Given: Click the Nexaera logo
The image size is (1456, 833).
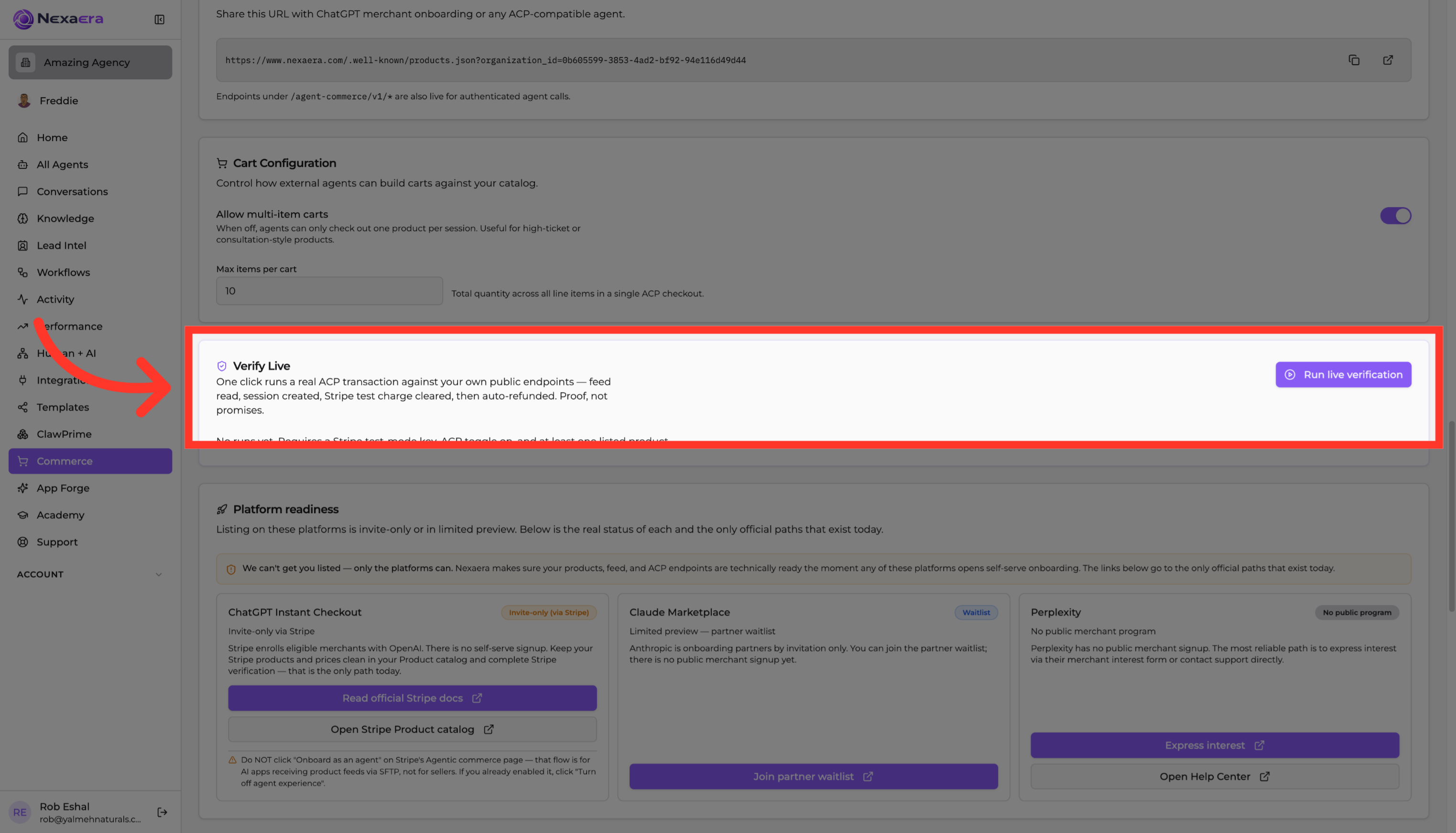Looking at the screenshot, I should (58, 19).
